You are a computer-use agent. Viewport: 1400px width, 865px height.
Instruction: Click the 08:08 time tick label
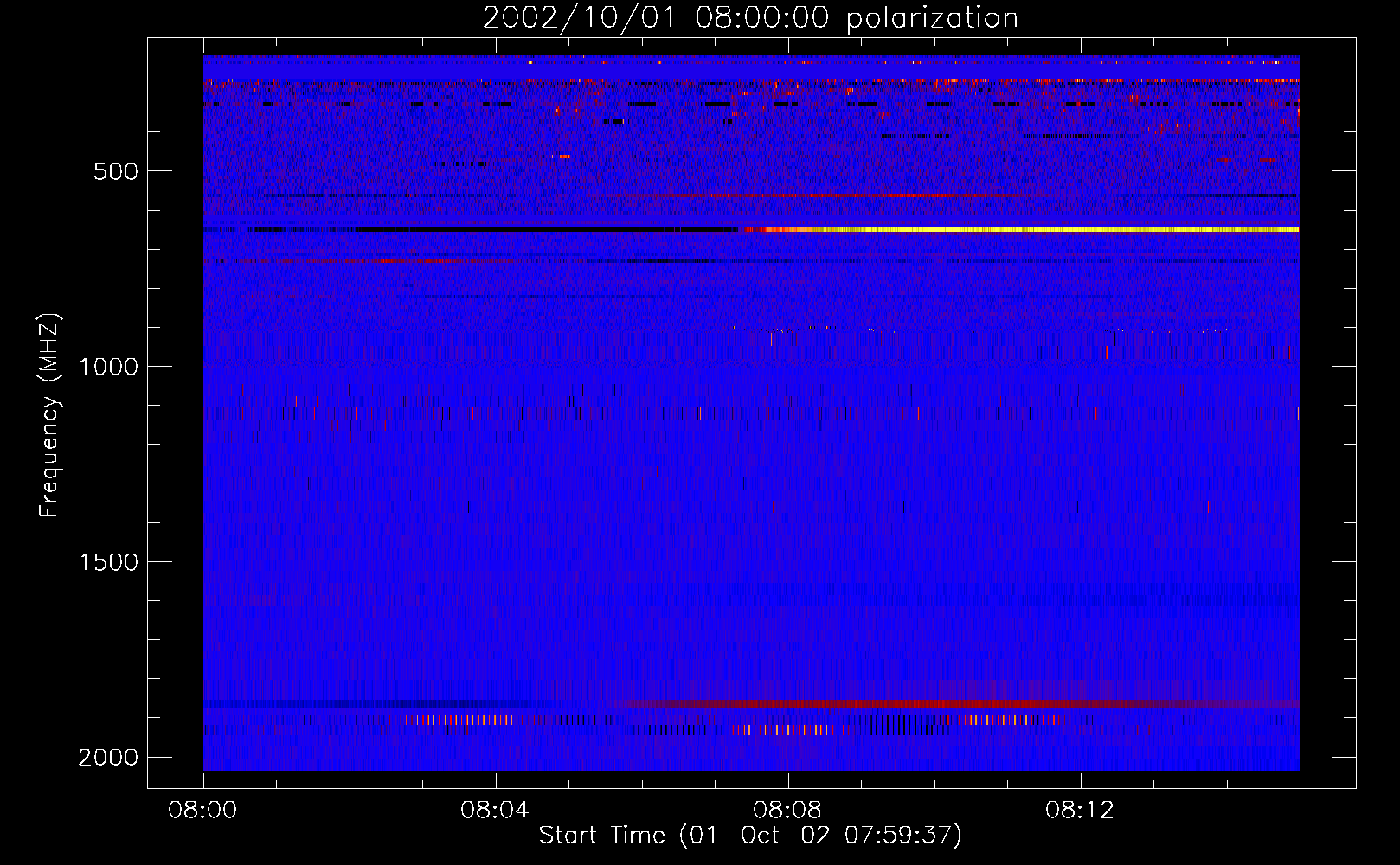tap(788, 811)
